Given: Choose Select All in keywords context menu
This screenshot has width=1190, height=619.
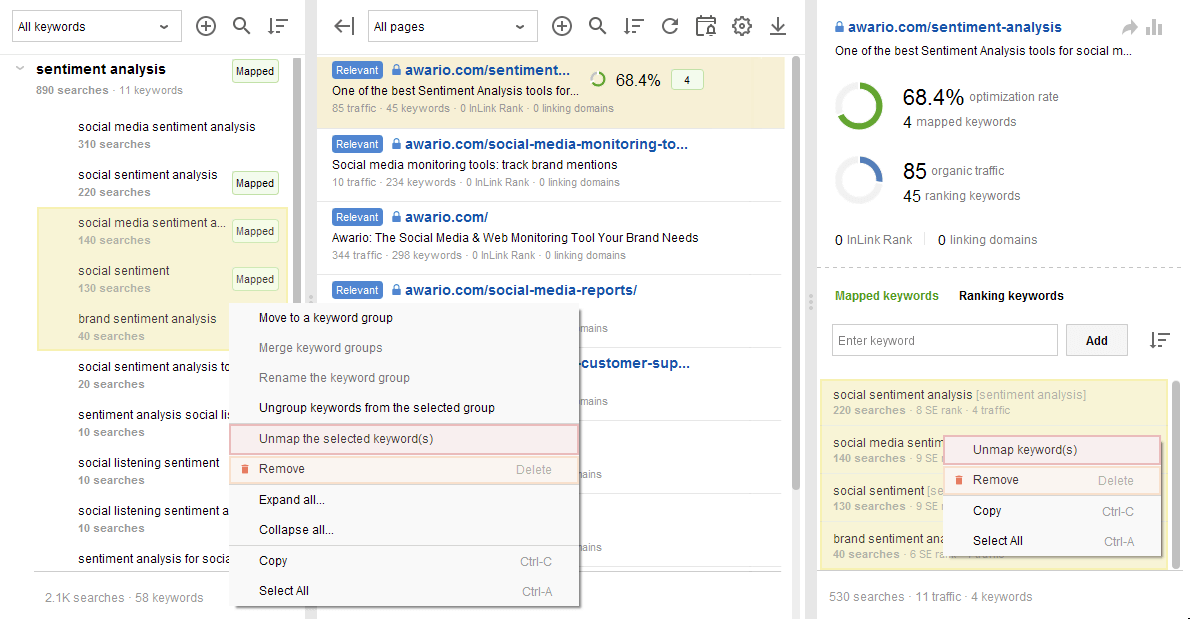Looking at the screenshot, I should [404, 591].
